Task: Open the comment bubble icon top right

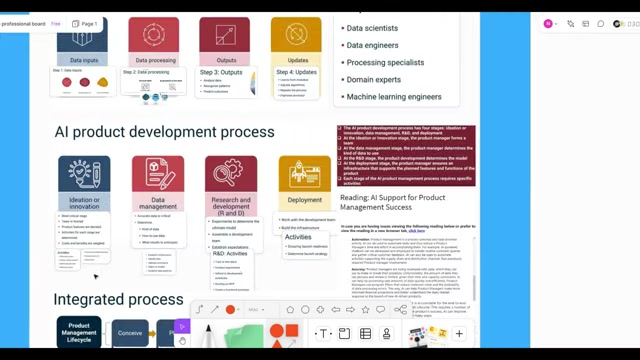Action: 600,24
